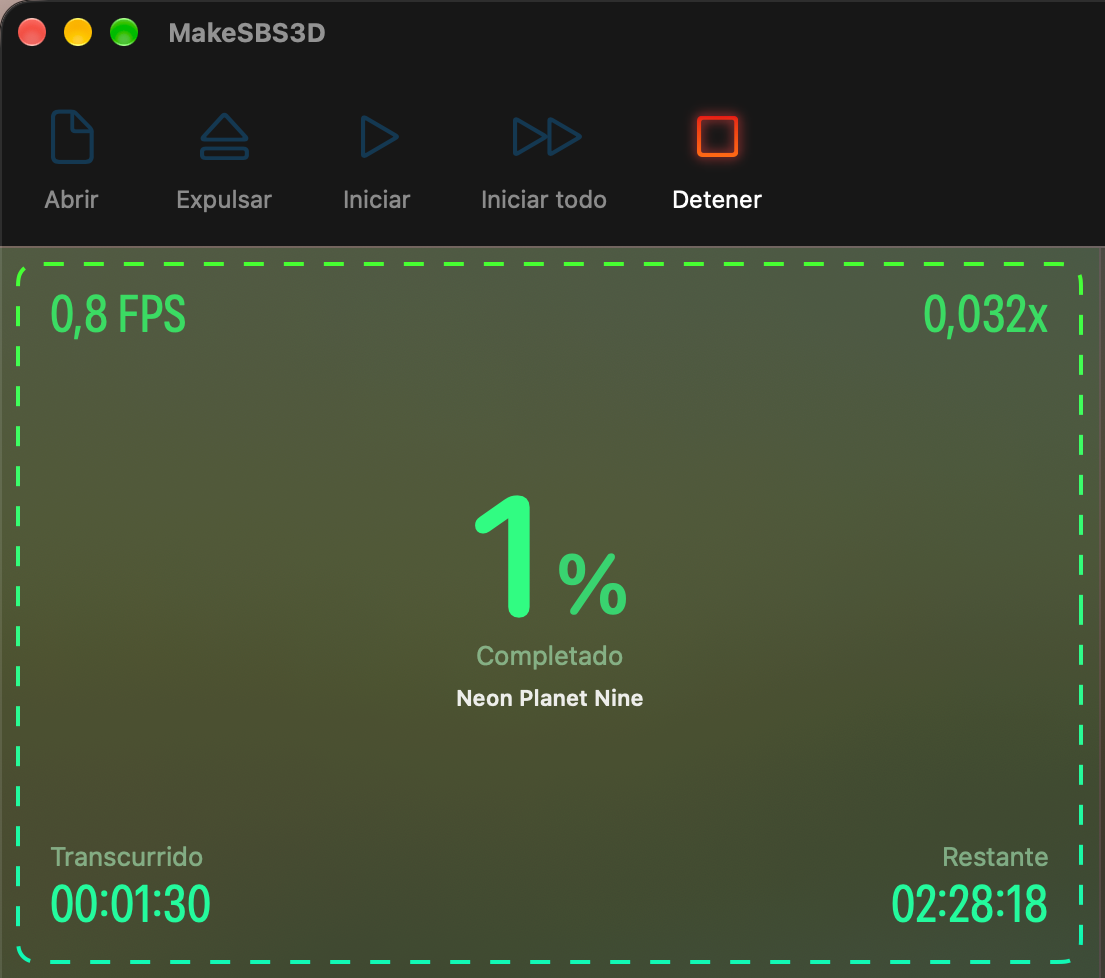Click the 1% progress figure
This screenshot has width=1105, height=978.
pos(550,557)
